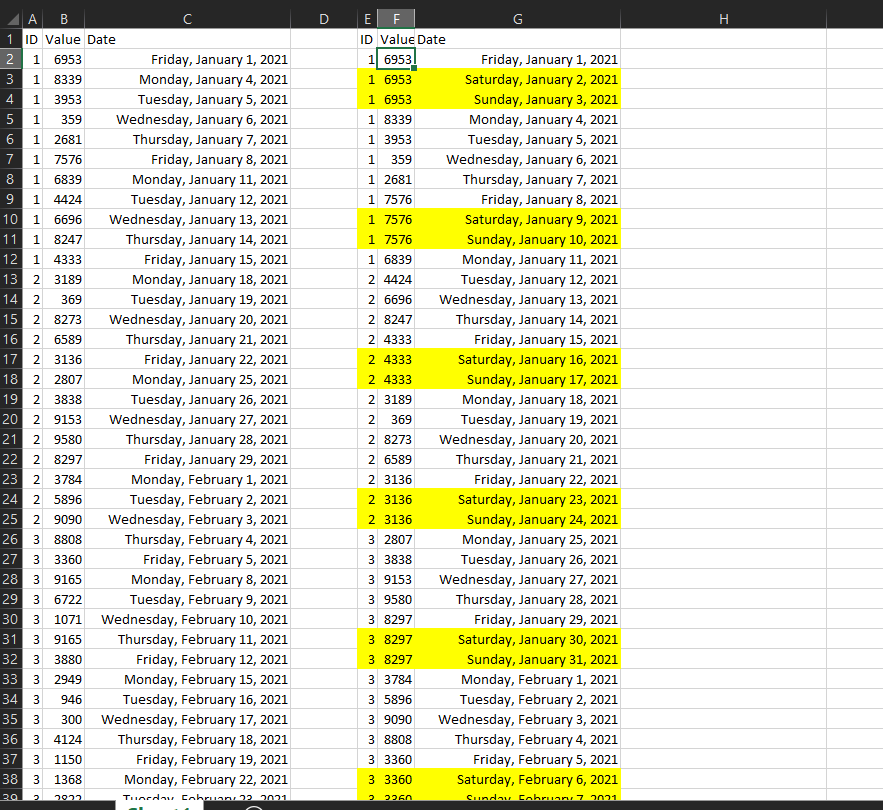Image resolution: width=883 pixels, height=810 pixels.
Task: Click value cell 1071
Action: [64, 619]
